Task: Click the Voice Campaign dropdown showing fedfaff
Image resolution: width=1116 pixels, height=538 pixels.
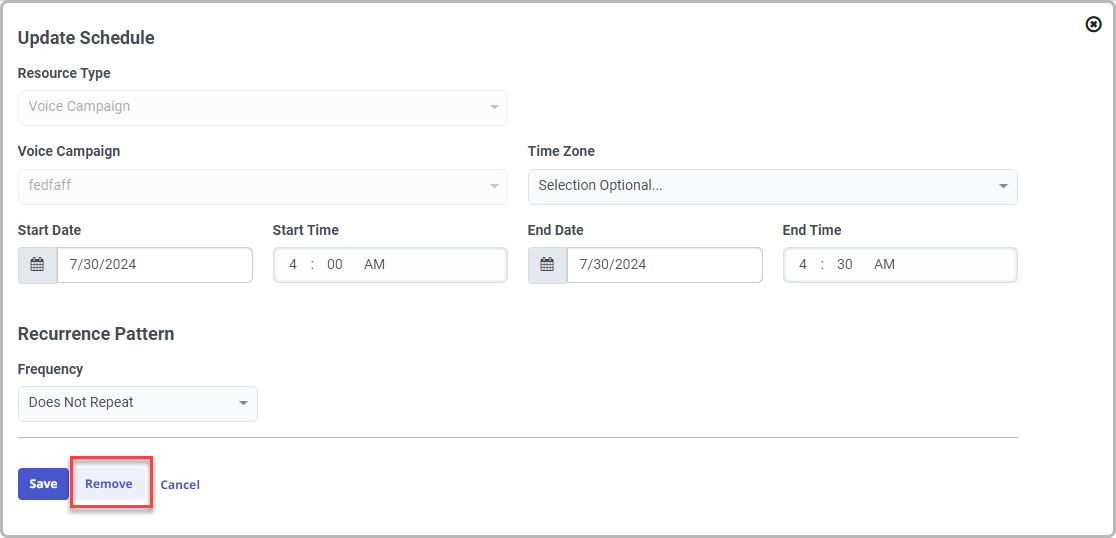Action: pos(262,186)
